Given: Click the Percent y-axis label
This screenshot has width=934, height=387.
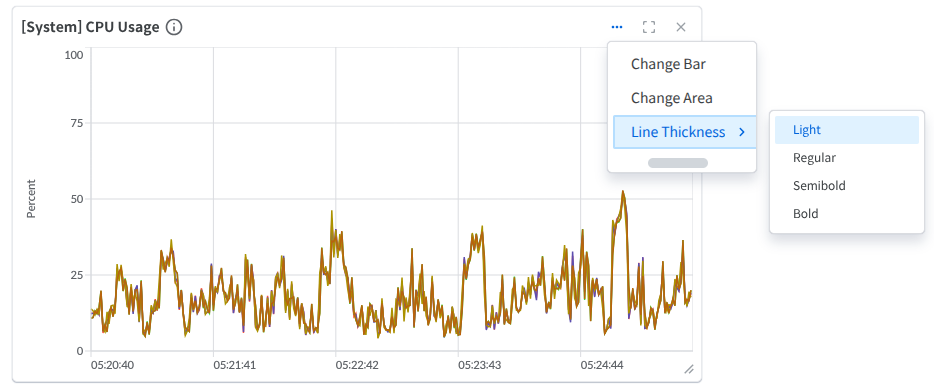Looking at the screenshot, I should 32,198.
